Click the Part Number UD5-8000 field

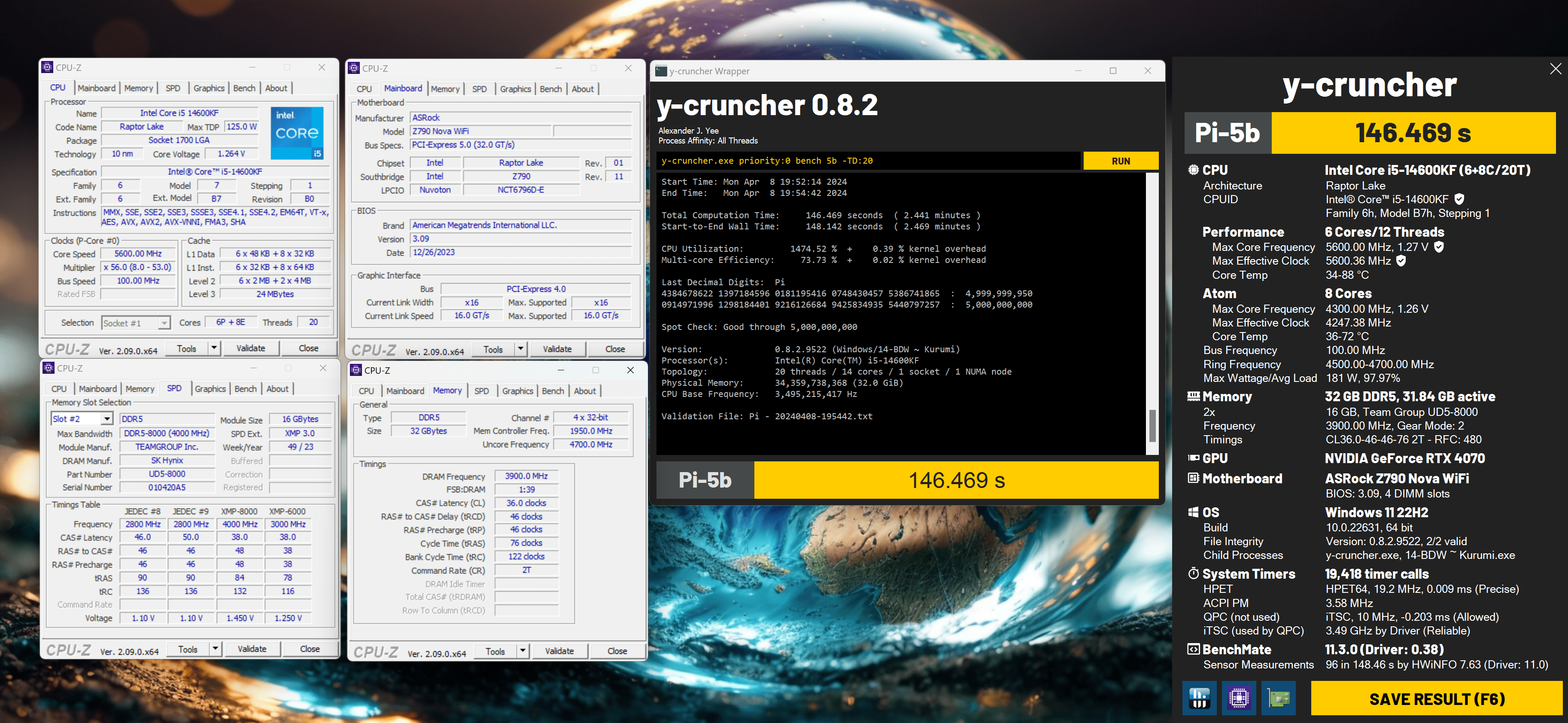[167, 474]
